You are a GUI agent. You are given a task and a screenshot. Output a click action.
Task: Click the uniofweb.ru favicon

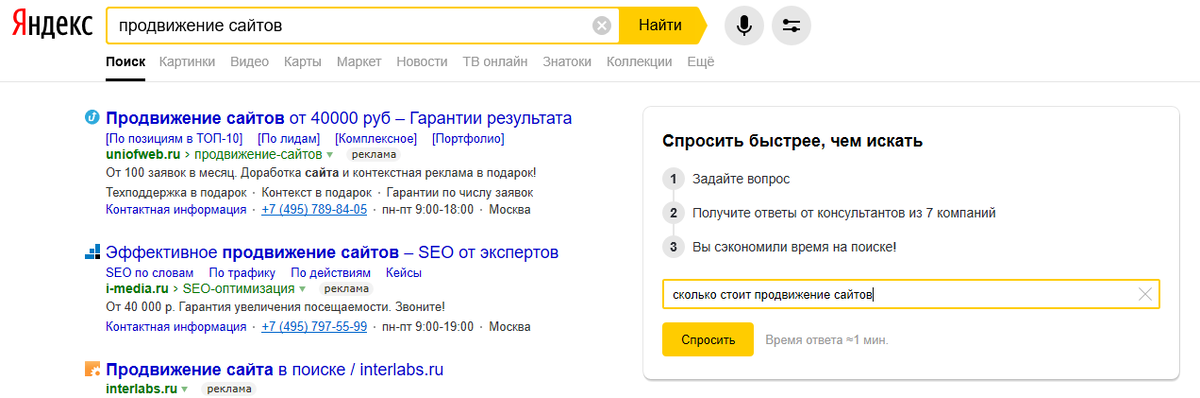pos(92,117)
